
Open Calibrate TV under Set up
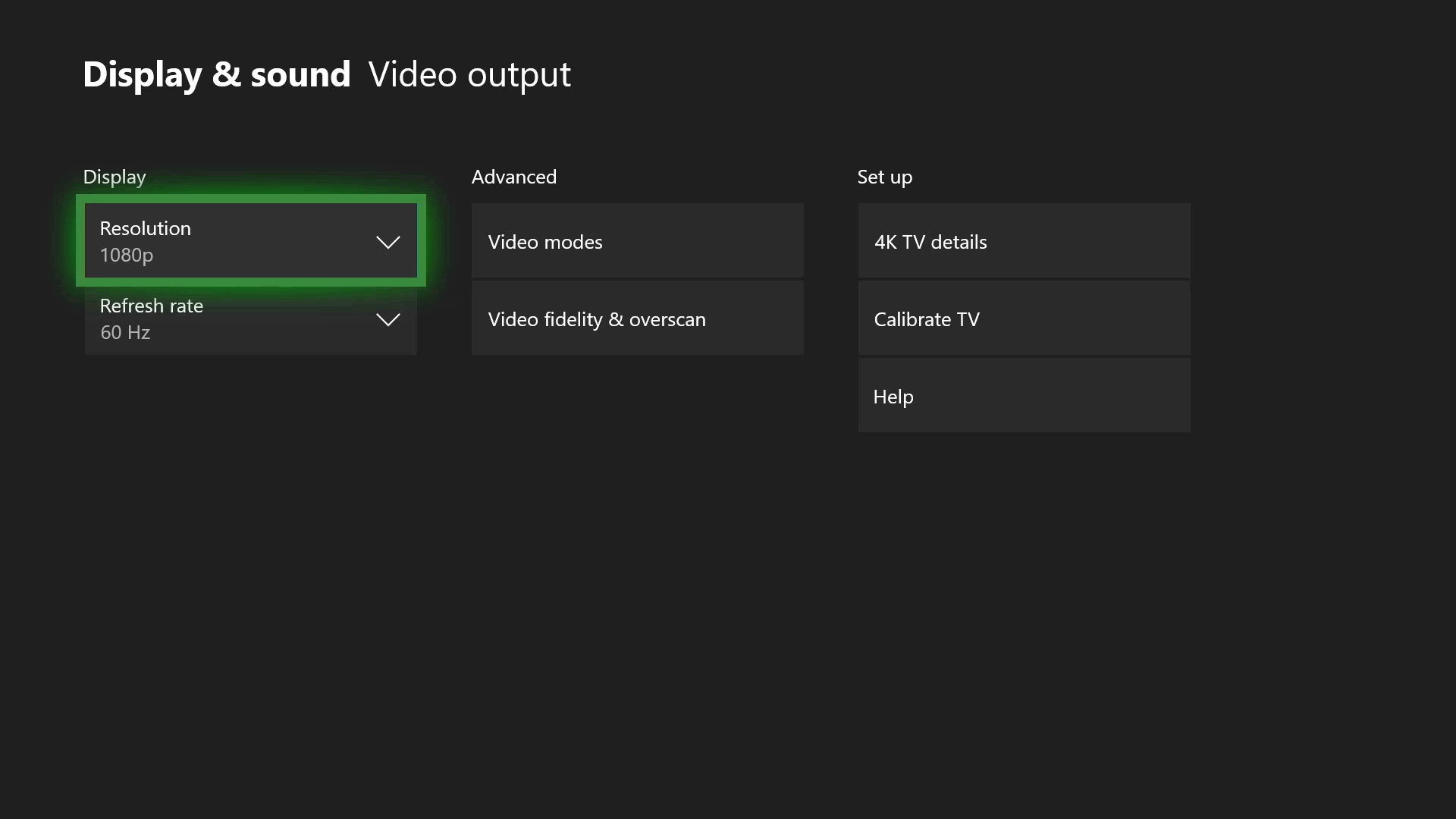click(1023, 318)
